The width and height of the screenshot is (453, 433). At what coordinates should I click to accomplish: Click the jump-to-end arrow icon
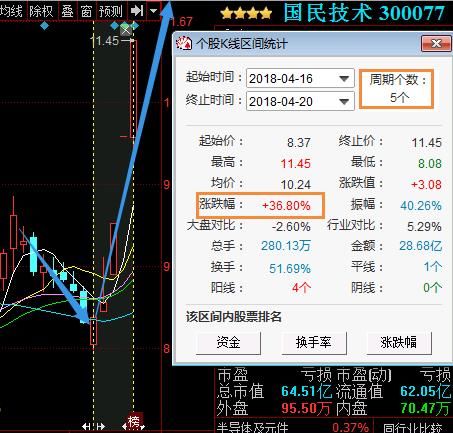coord(137,11)
